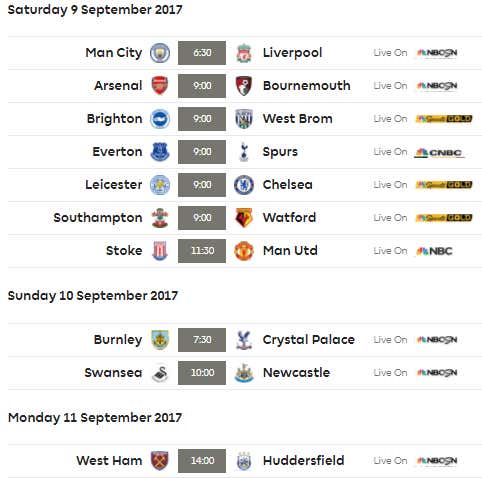
Task: Click the CNBC broadcaster logo
Action: tap(439, 153)
